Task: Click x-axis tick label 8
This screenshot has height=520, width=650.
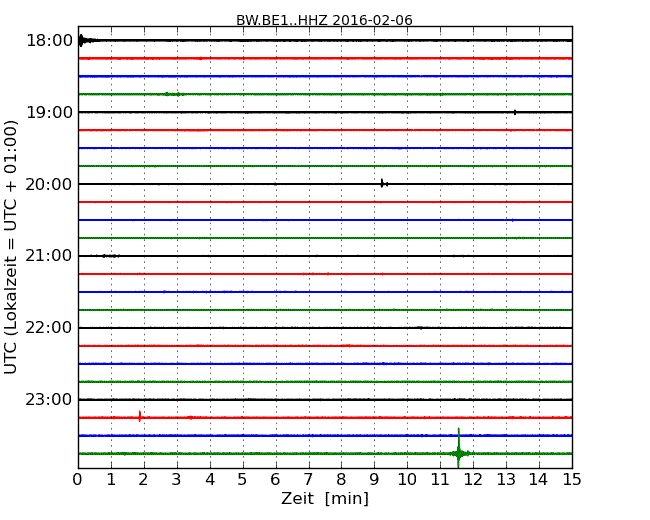Action: [x=341, y=480]
